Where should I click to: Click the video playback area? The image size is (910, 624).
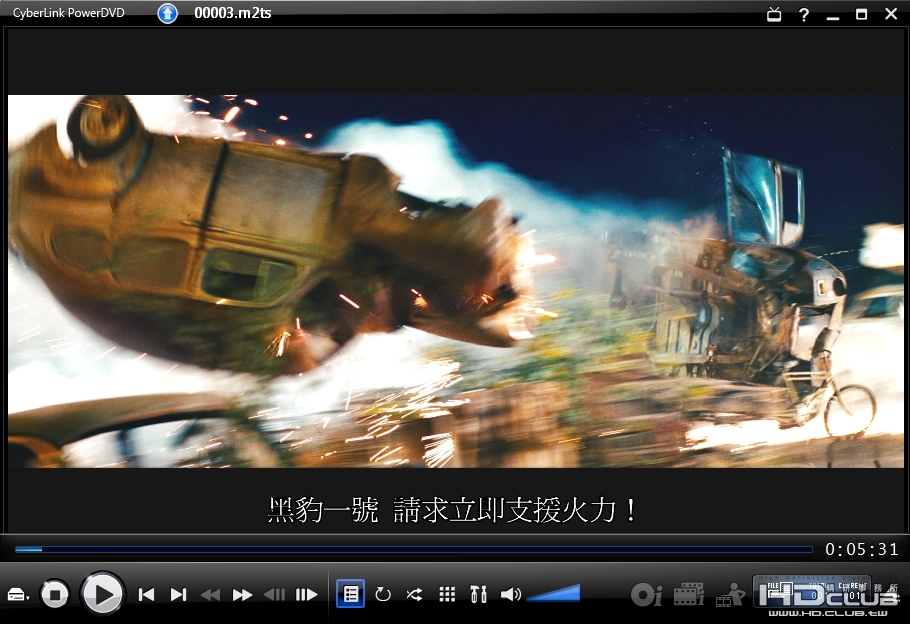456,281
